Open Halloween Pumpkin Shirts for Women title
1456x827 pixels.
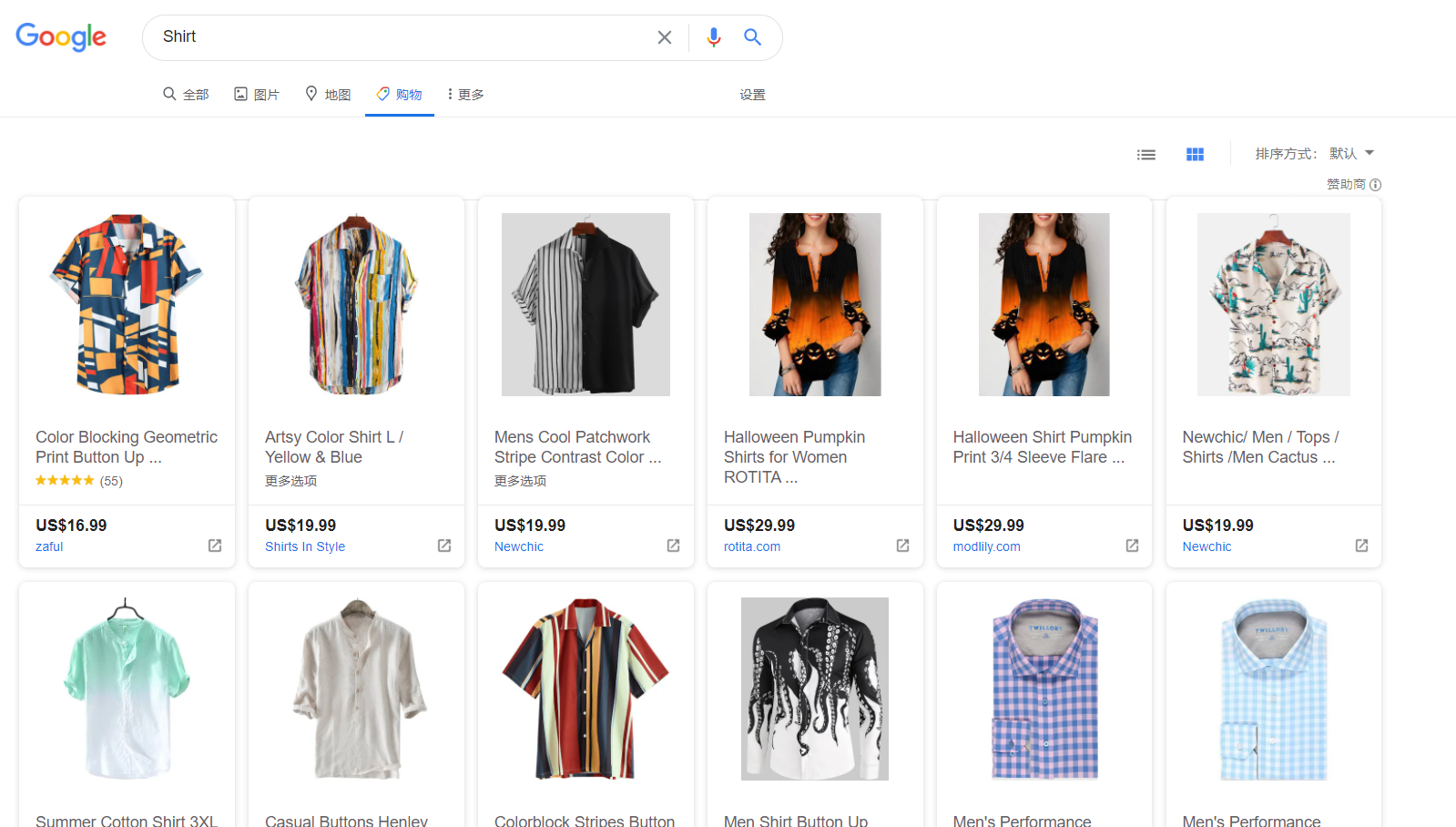pos(795,457)
